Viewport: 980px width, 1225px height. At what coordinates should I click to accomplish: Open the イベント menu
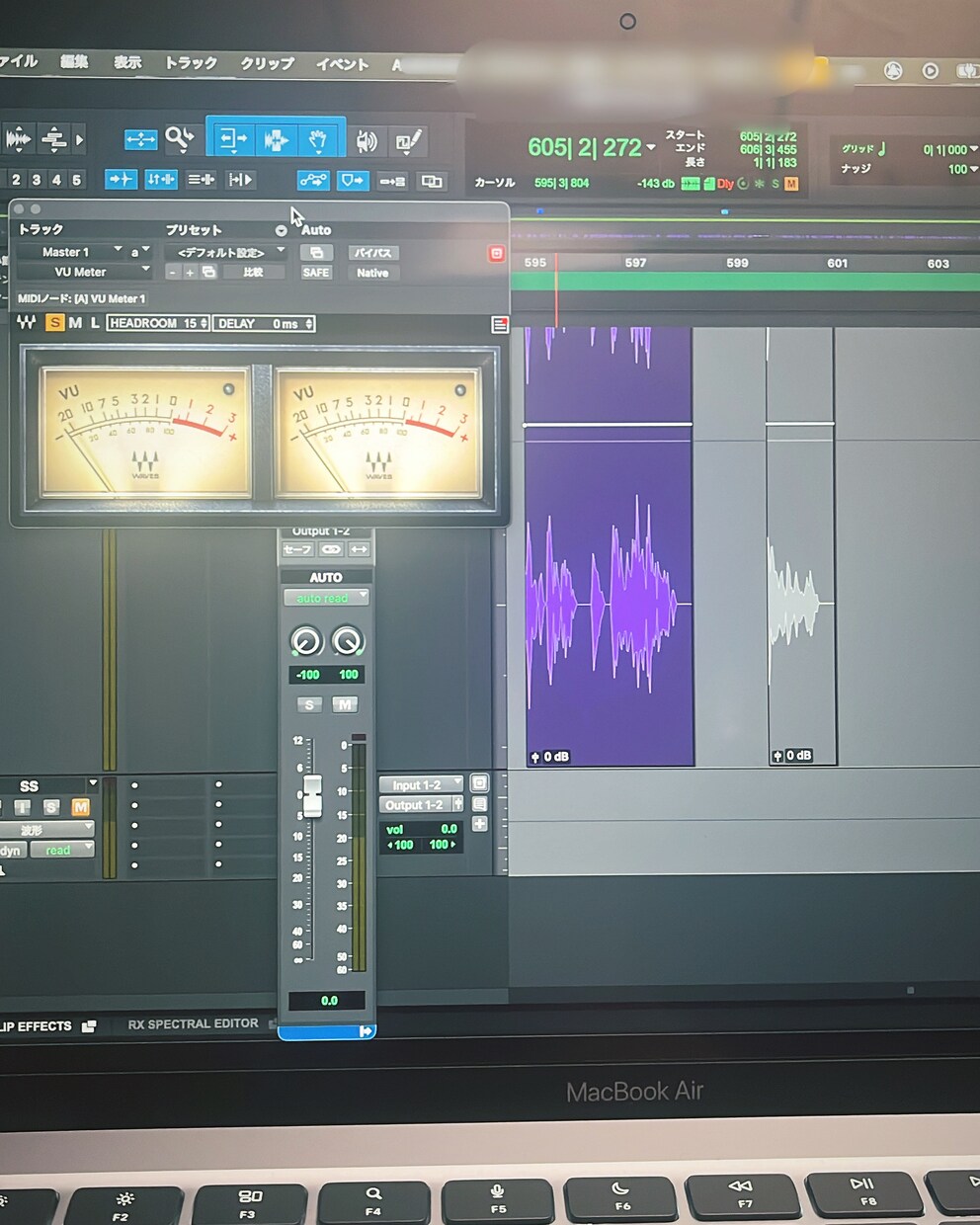point(342,64)
